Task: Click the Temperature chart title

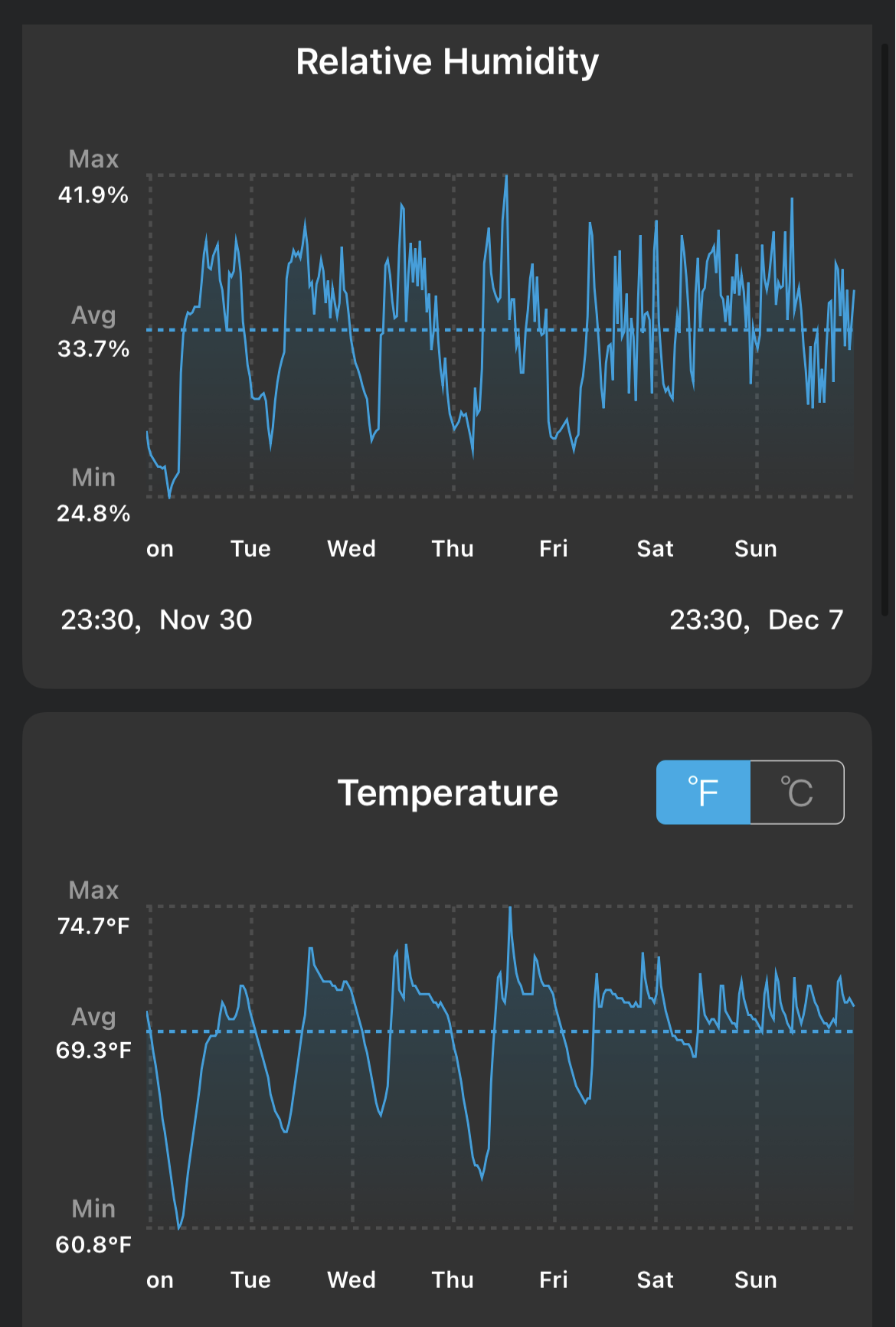Action: click(x=447, y=793)
